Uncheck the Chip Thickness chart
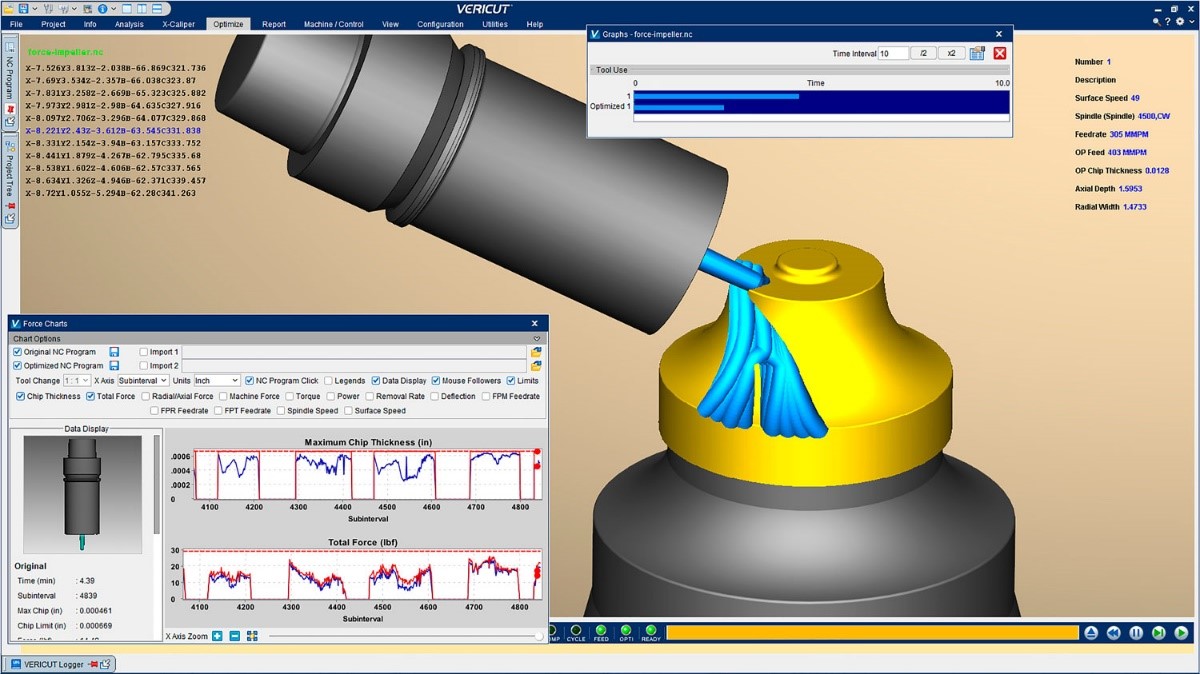This screenshot has width=1200, height=674. (x=20, y=397)
